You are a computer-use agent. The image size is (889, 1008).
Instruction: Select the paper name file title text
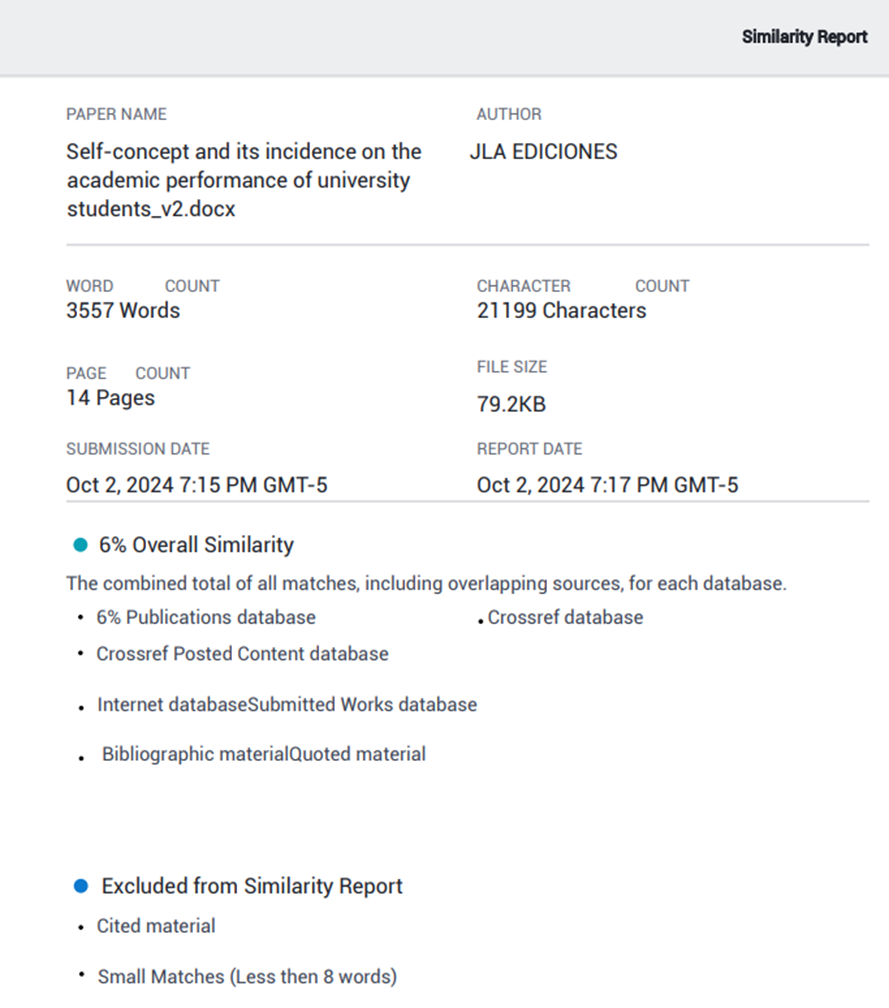point(244,181)
